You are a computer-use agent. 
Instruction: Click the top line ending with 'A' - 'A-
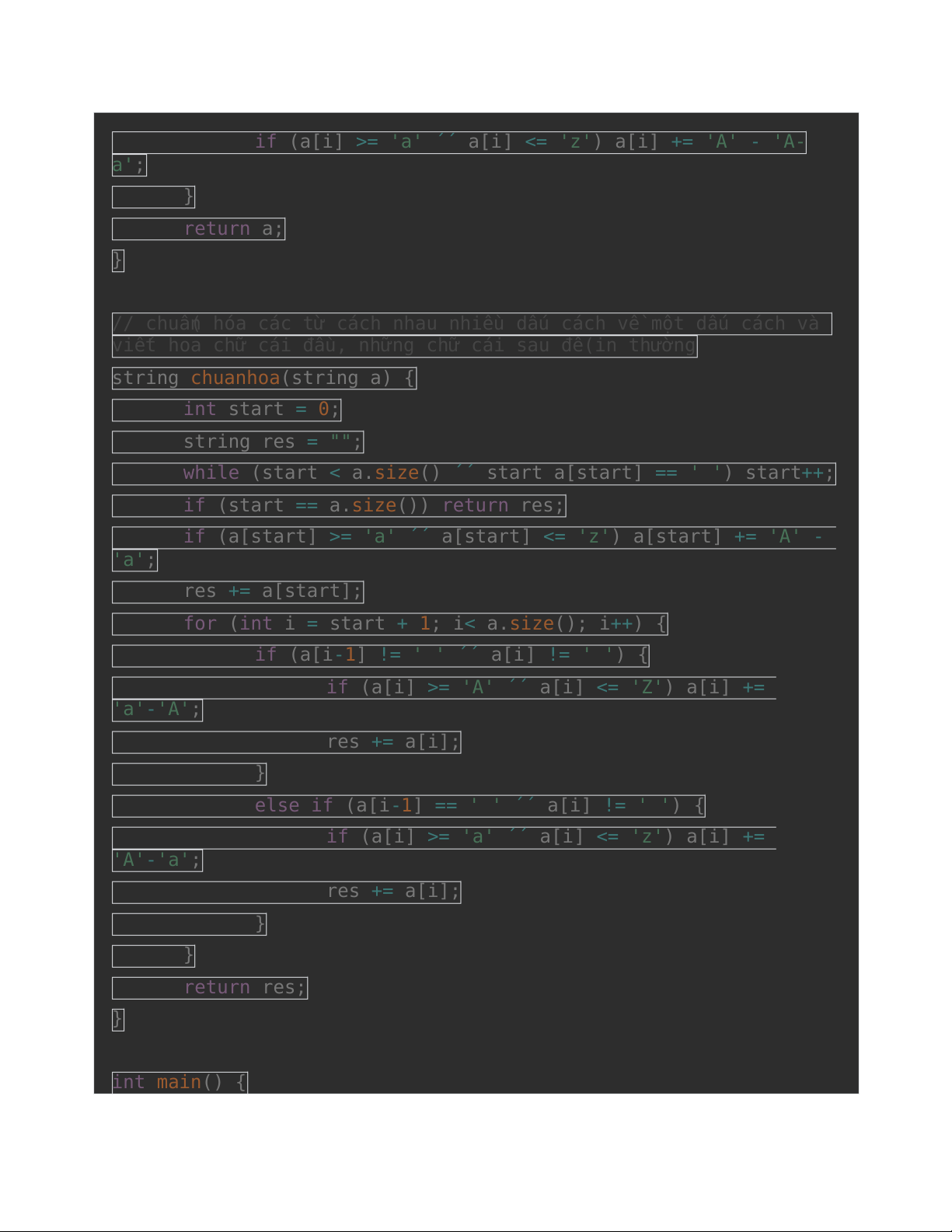pos(528,142)
